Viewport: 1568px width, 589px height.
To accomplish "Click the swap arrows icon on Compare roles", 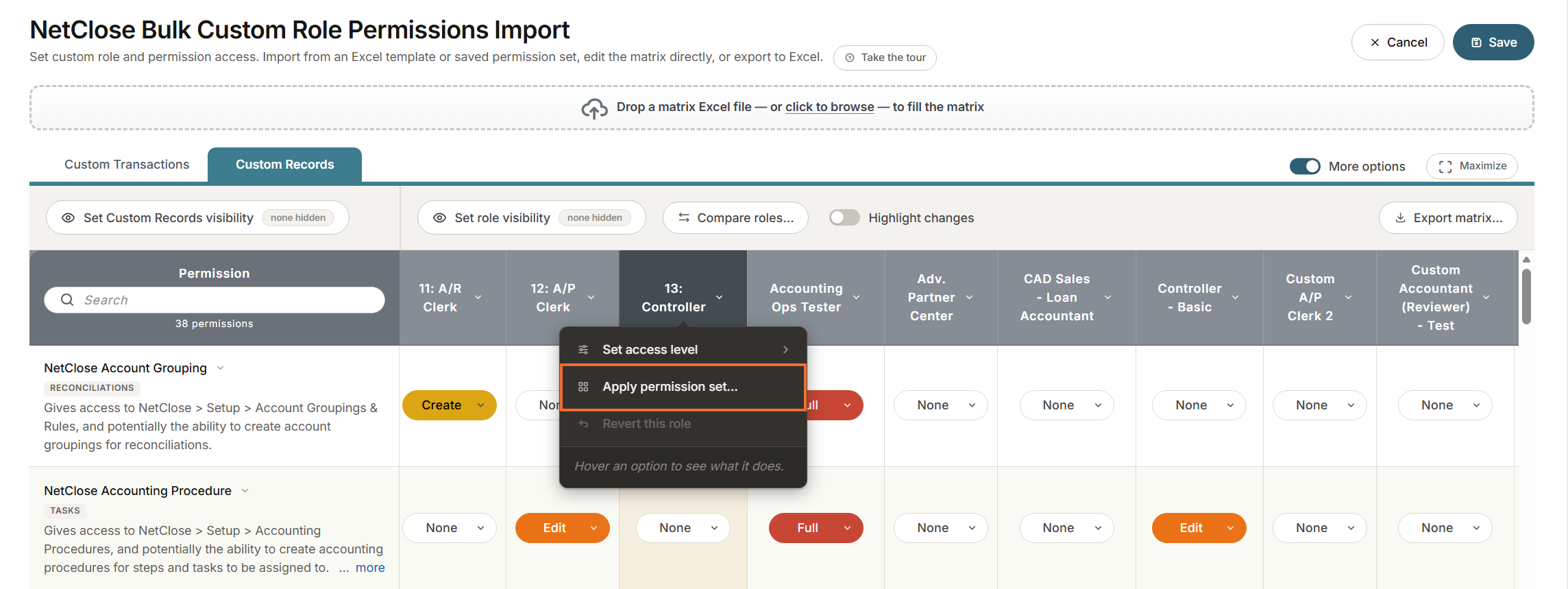I will click(x=683, y=217).
